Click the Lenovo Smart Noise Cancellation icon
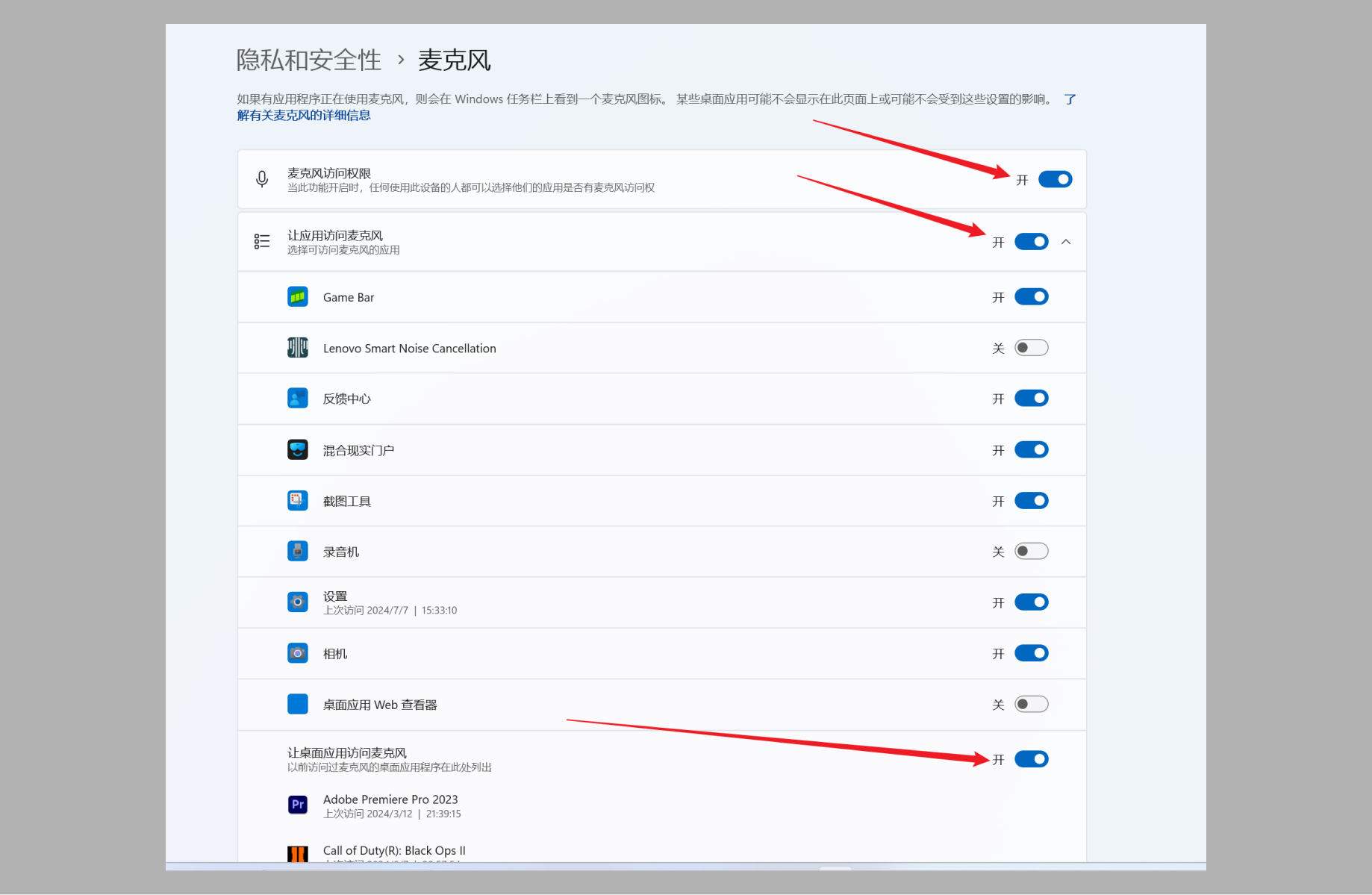The width and height of the screenshot is (1372, 895). pos(297,348)
